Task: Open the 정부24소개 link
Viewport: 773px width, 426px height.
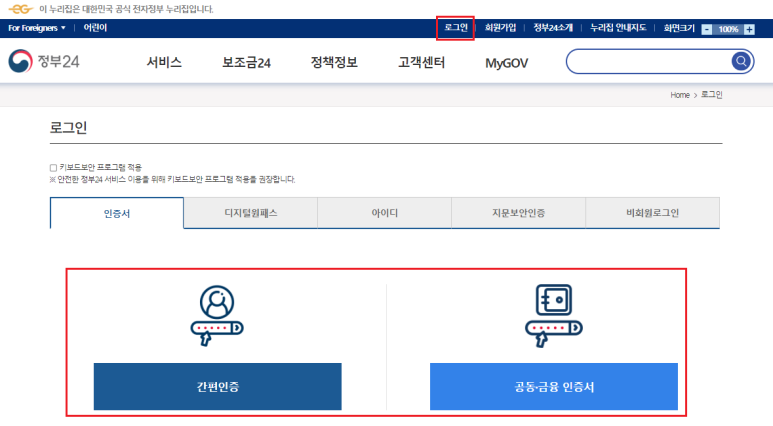Action: pos(553,28)
